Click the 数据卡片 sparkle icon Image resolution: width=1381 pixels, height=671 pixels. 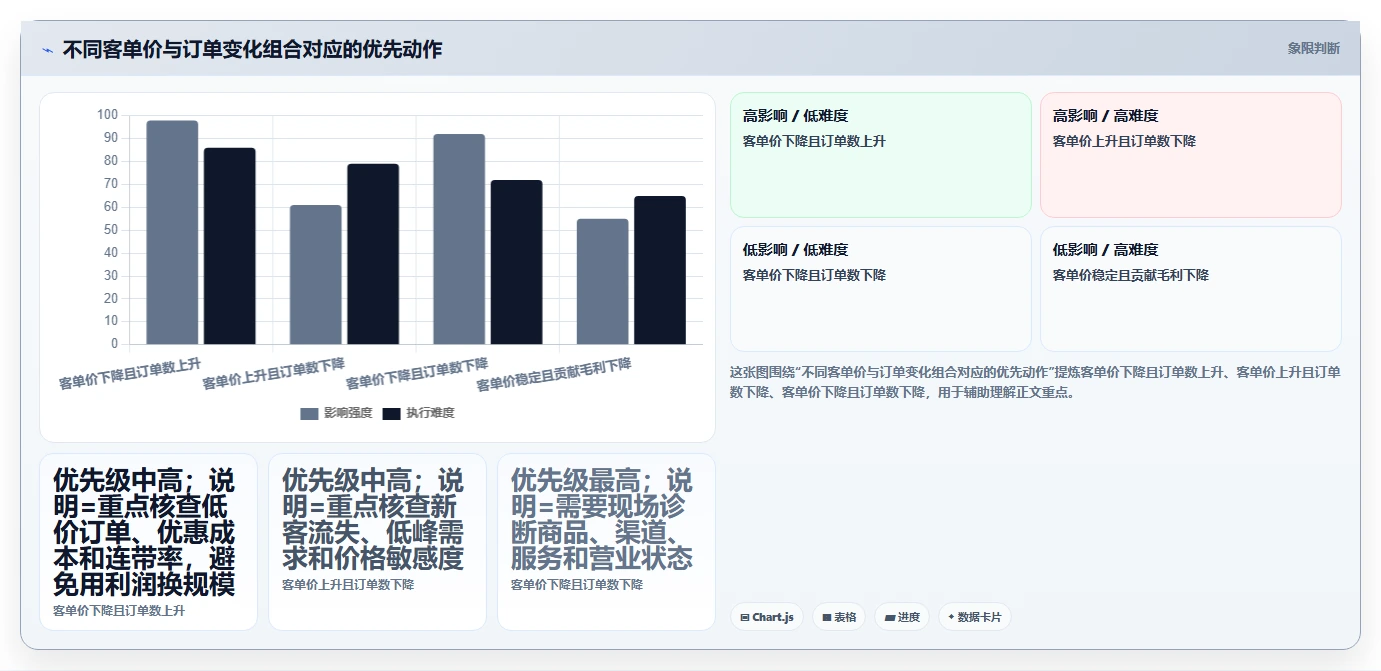coord(951,617)
